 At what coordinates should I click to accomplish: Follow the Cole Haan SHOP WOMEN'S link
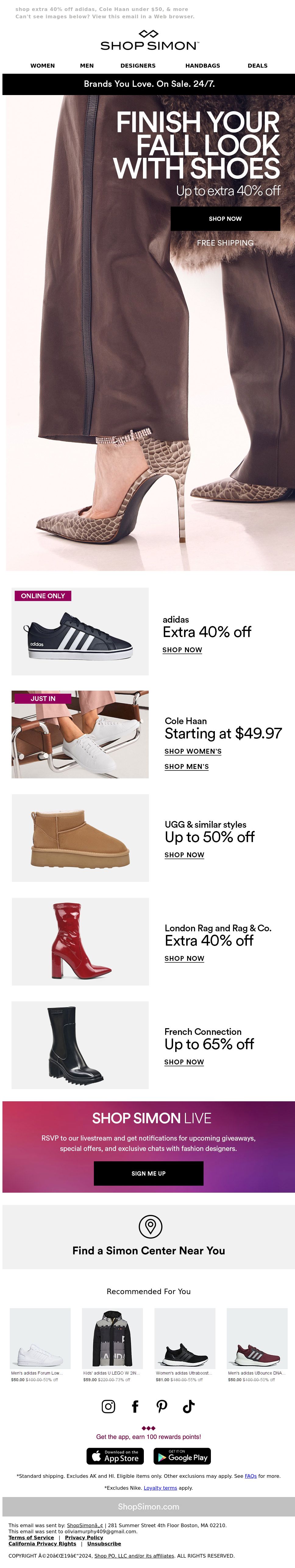[x=193, y=752]
